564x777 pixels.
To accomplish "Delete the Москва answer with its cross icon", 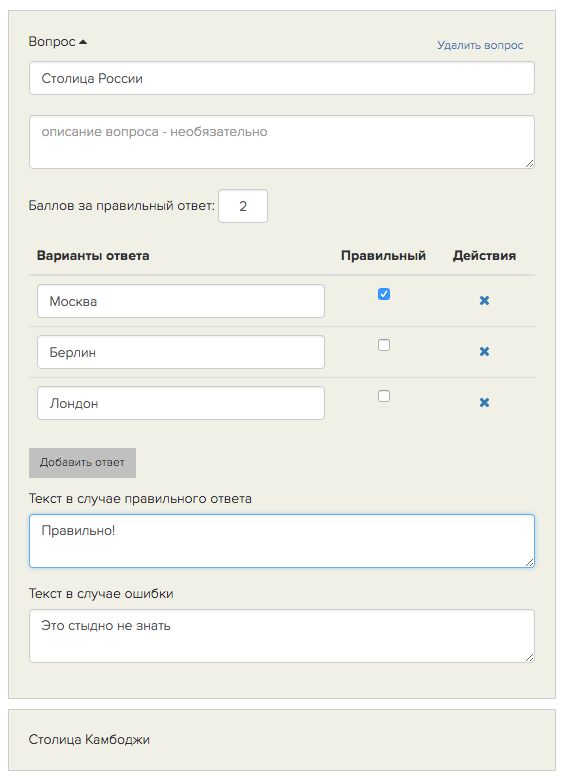I will 484,300.
